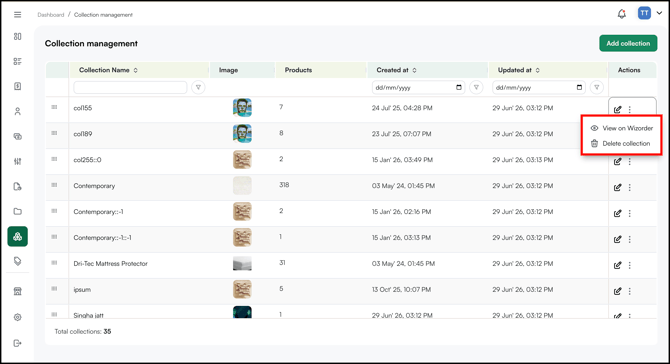Focus the Updated at date input
The width and height of the screenshot is (670, 364).
538,88
